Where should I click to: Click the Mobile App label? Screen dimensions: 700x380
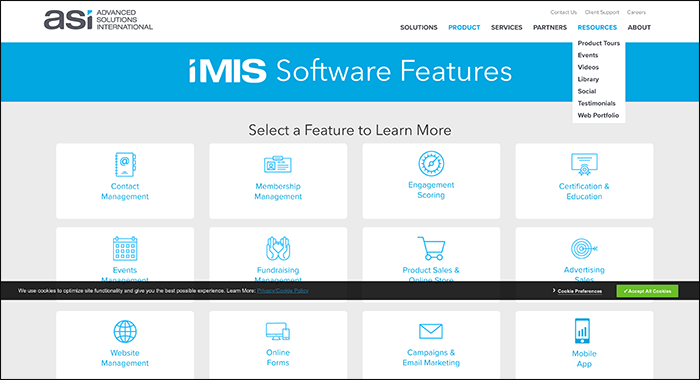[584, 359]
